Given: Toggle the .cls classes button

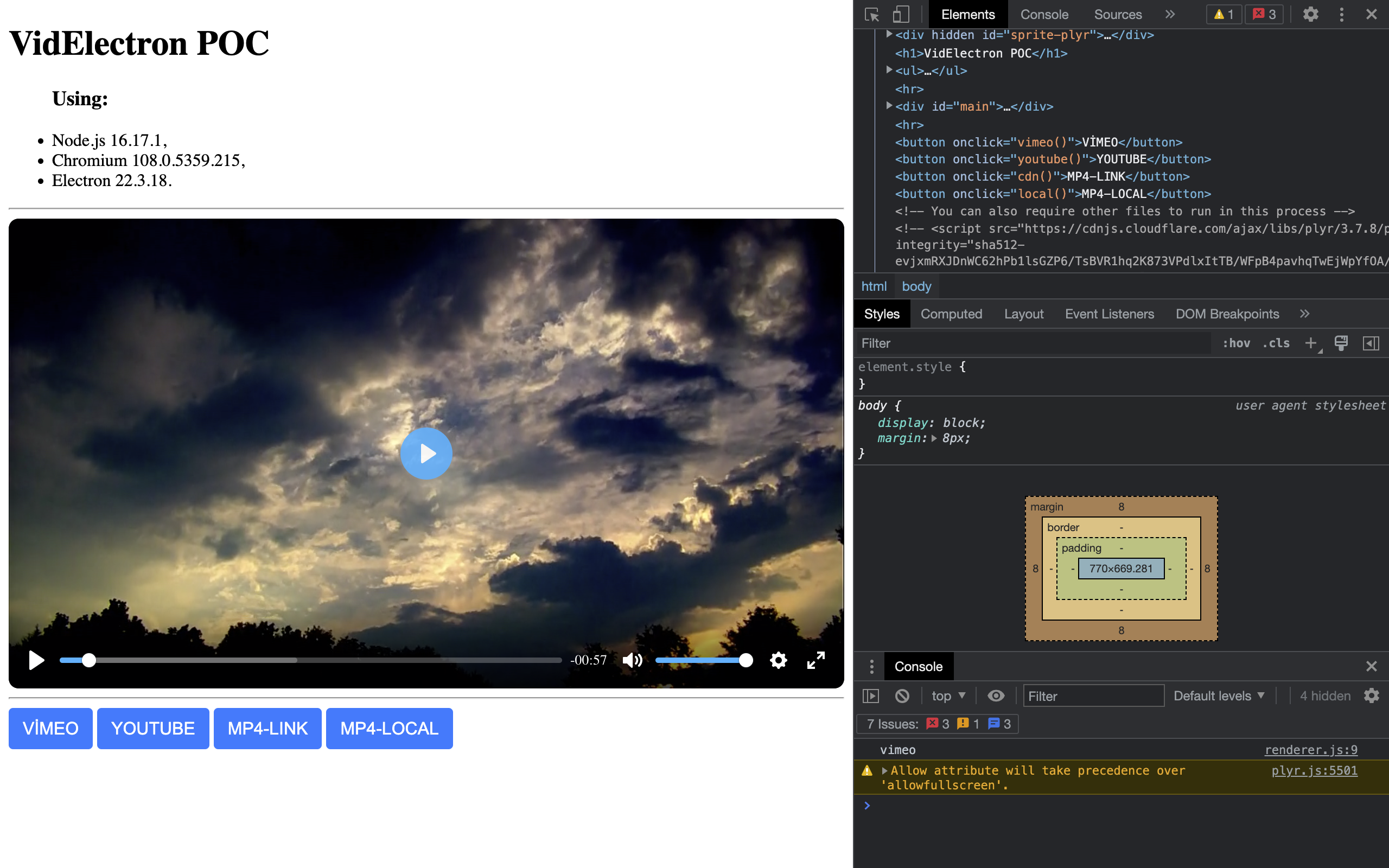Looking at the screenshot, I should tap(1276, 343).
